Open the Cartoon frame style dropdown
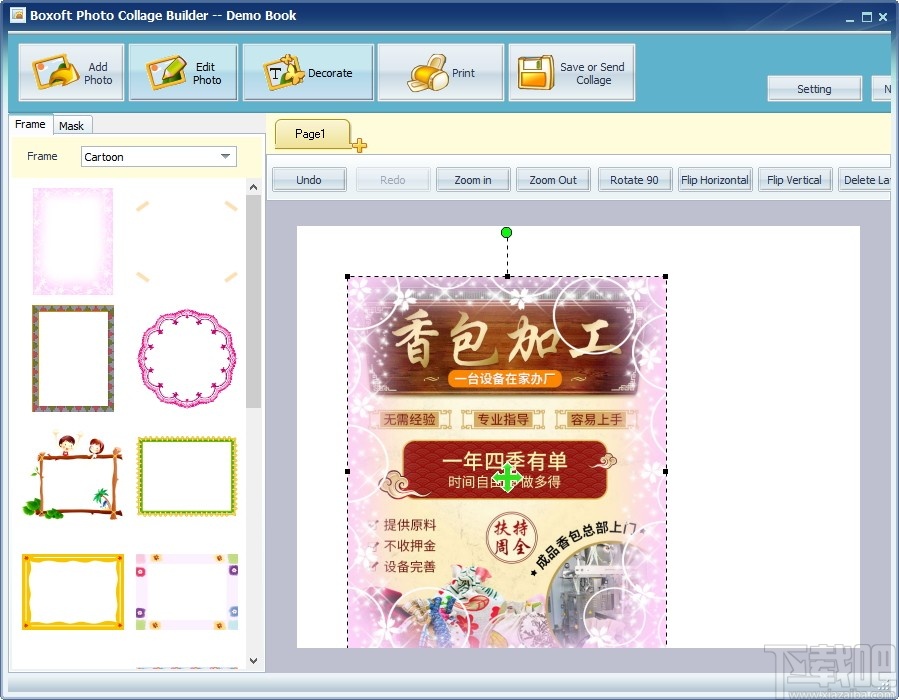 (x=157, y=156)
